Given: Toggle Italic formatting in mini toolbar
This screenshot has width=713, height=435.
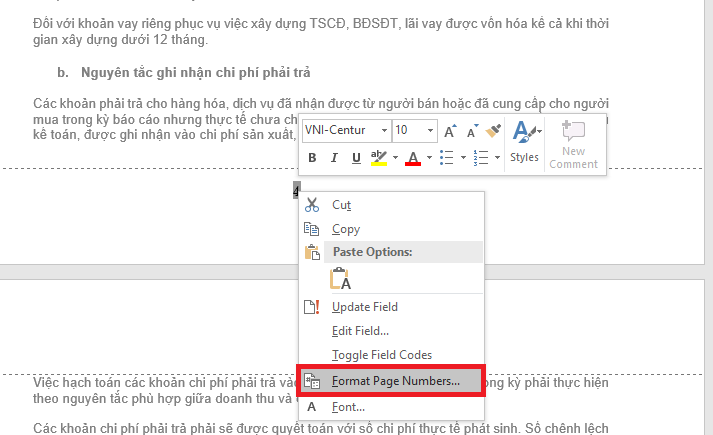Looking at the screenshot, I should (x=334, y=158).
